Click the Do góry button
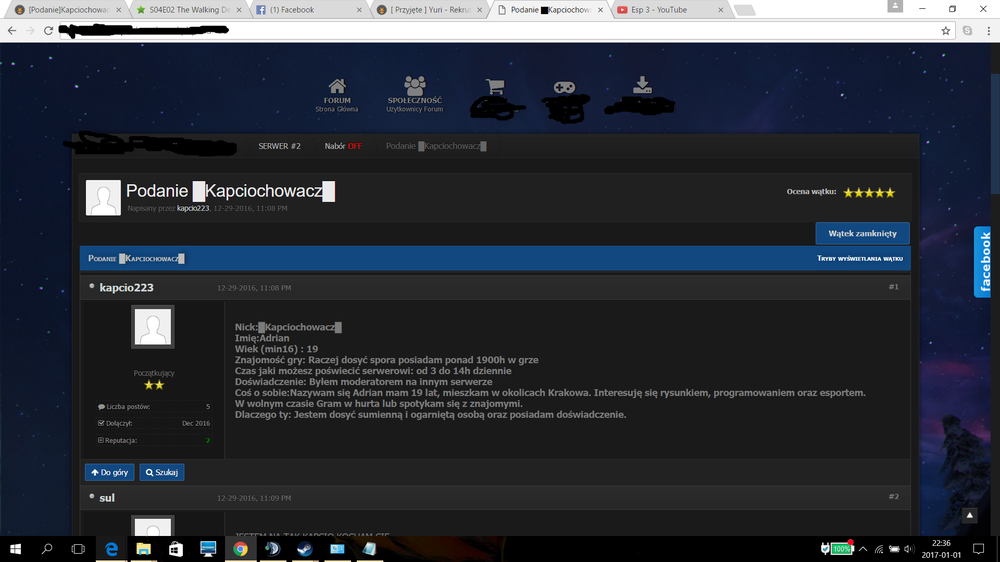 tap(110, 472)
